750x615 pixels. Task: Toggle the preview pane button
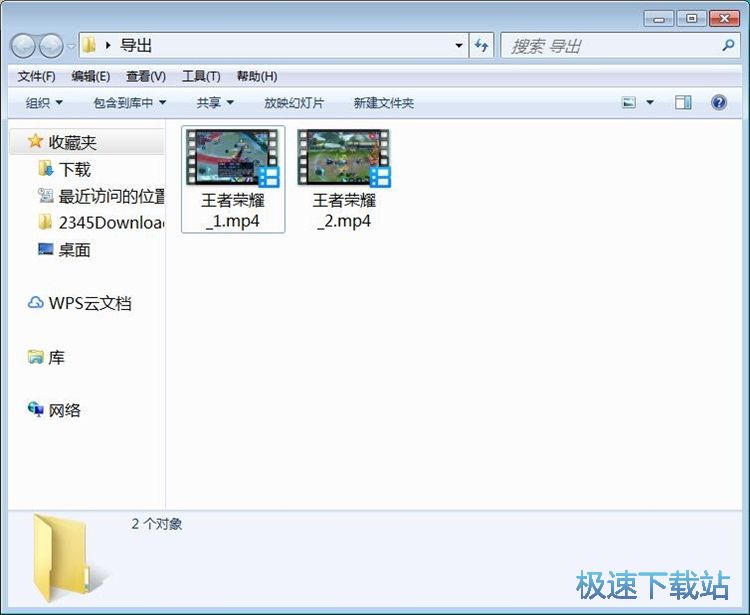683,102
